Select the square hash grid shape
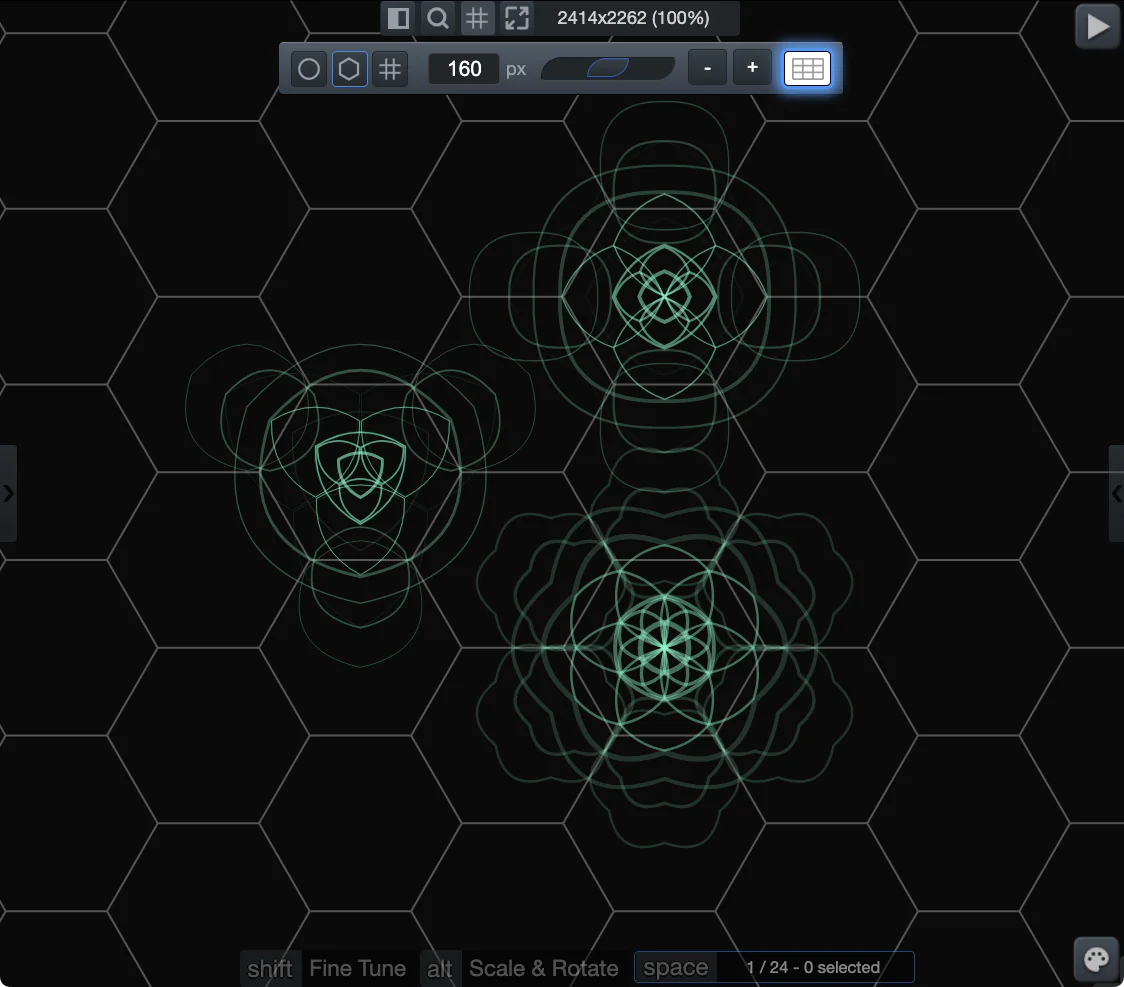Viewport: 1124px width, 987px height. tap(390, 70)
